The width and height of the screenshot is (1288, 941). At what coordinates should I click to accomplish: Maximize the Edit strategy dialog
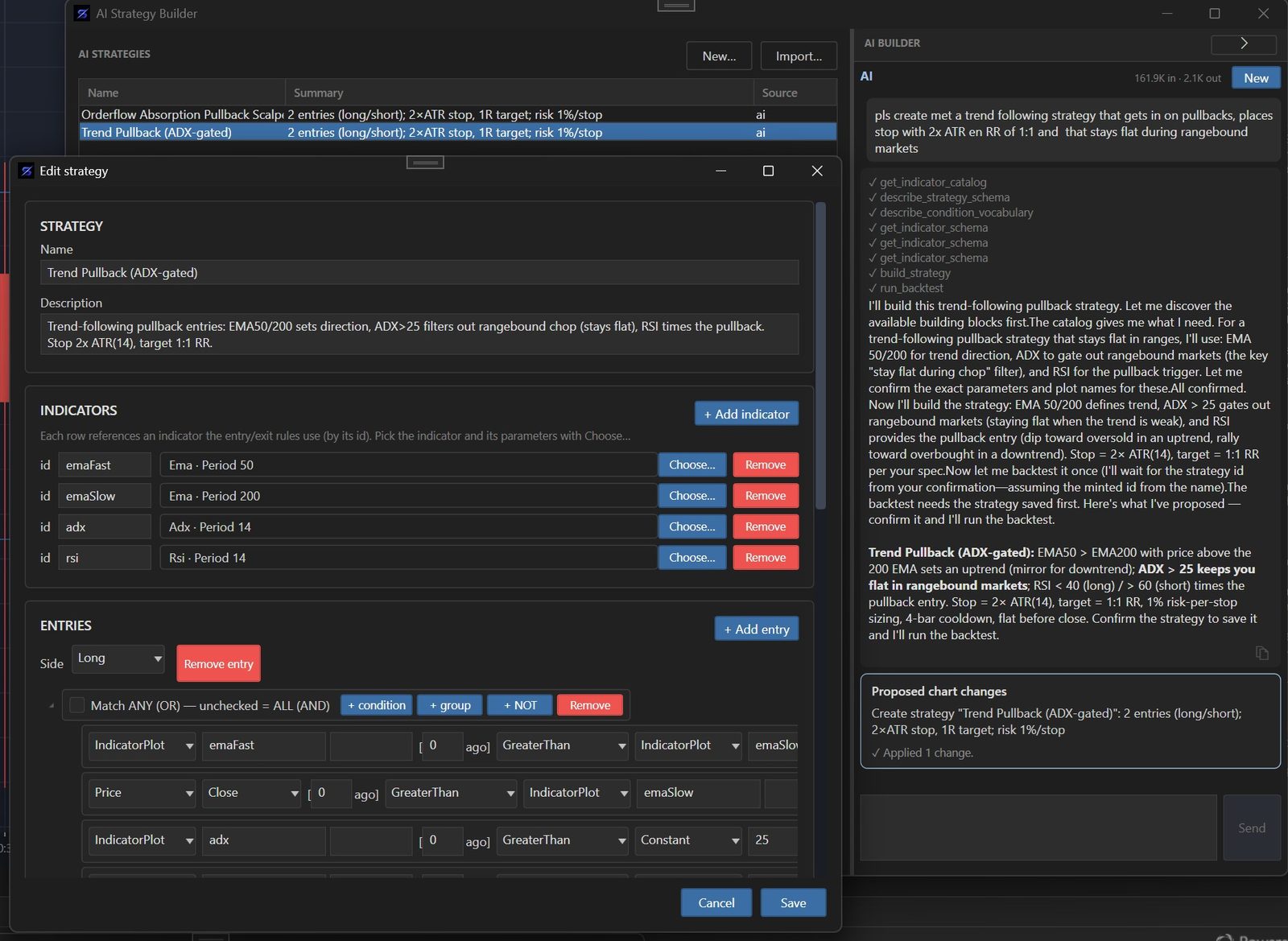coord(768,171)
